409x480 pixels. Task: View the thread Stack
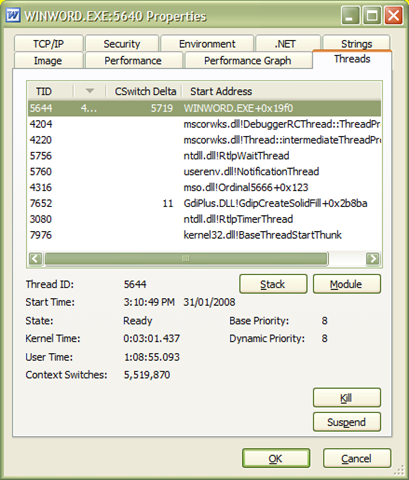pos(273,284)
